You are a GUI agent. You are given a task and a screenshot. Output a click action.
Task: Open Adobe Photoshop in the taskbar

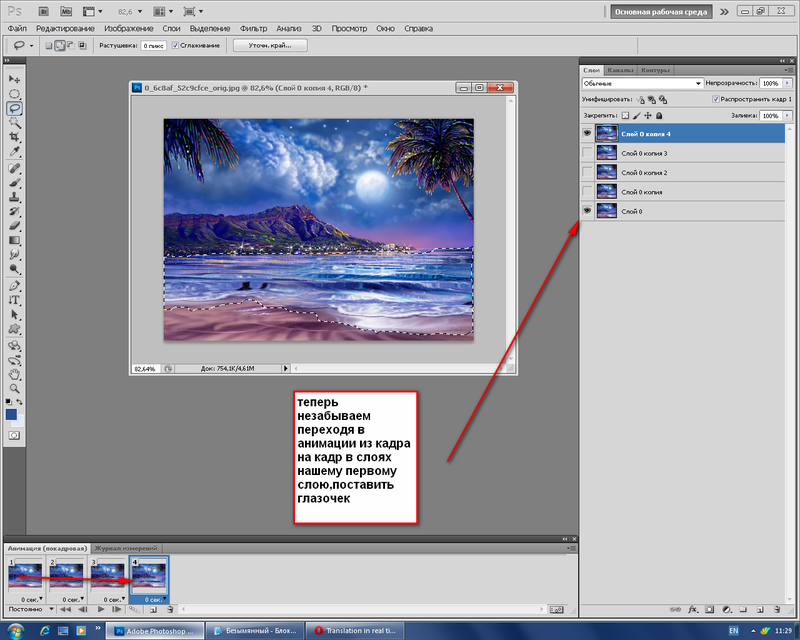click(155, 631)
